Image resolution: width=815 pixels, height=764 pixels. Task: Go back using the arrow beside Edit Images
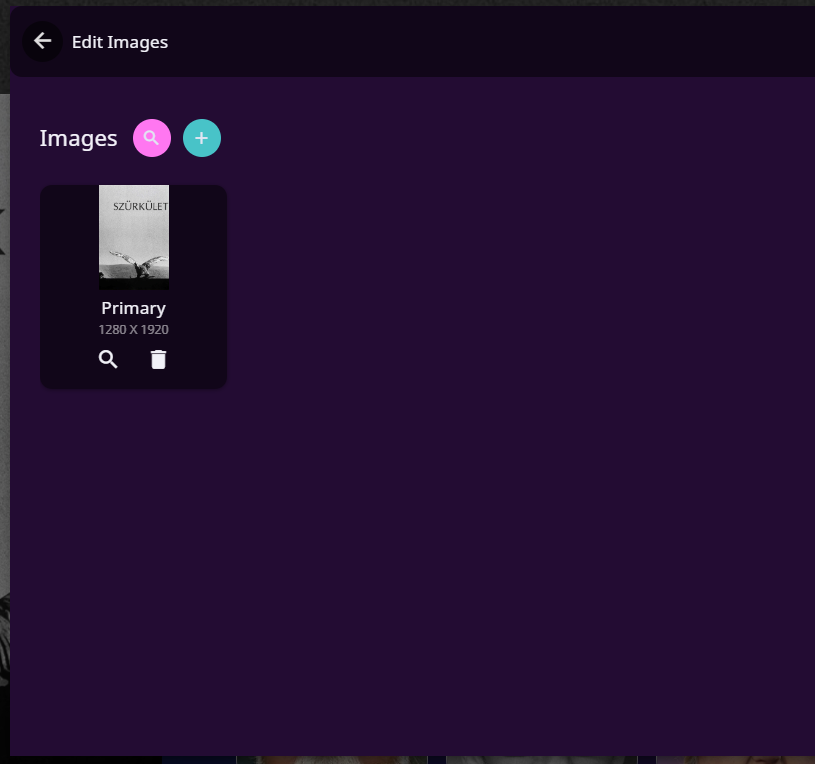(x=42, y=41)
